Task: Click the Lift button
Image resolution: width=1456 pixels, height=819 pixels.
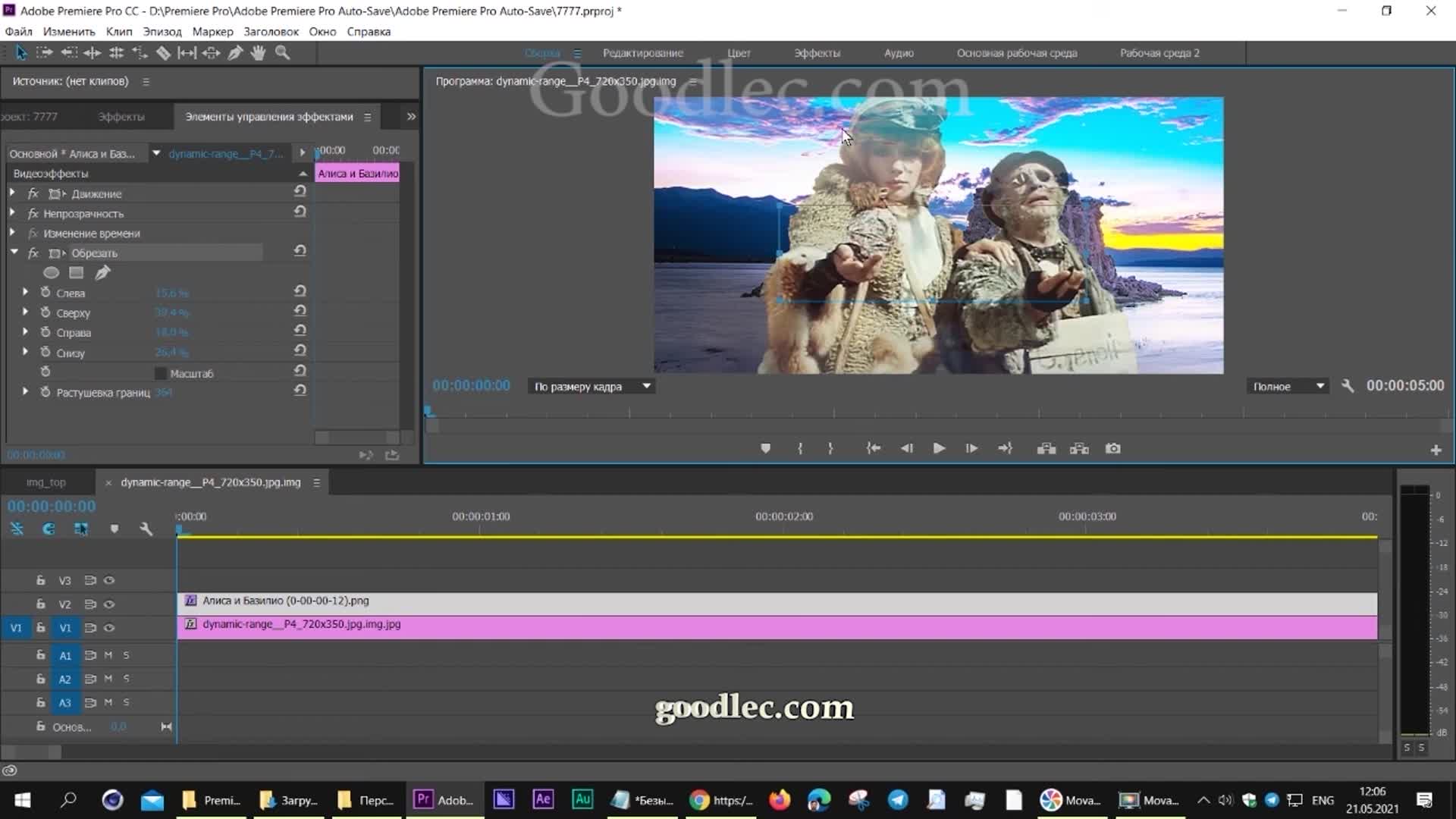Action: pos(1046,449)
